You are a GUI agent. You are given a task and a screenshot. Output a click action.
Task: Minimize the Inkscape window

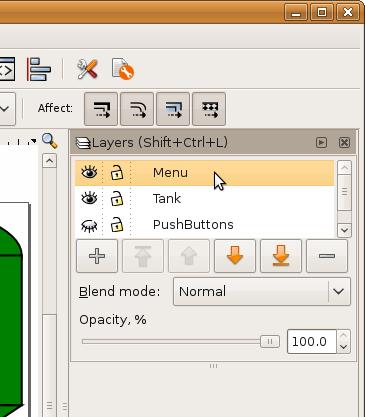(296, 12)
